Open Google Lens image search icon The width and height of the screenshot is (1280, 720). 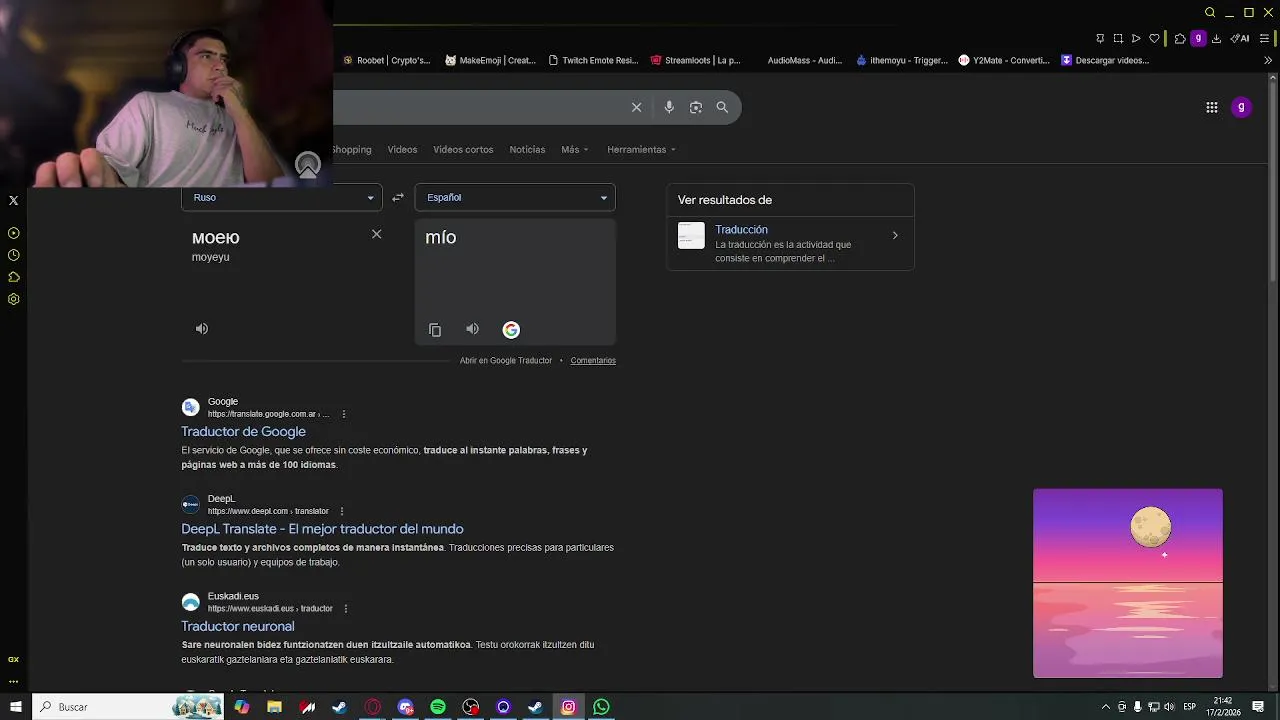(x=696, y=107)
